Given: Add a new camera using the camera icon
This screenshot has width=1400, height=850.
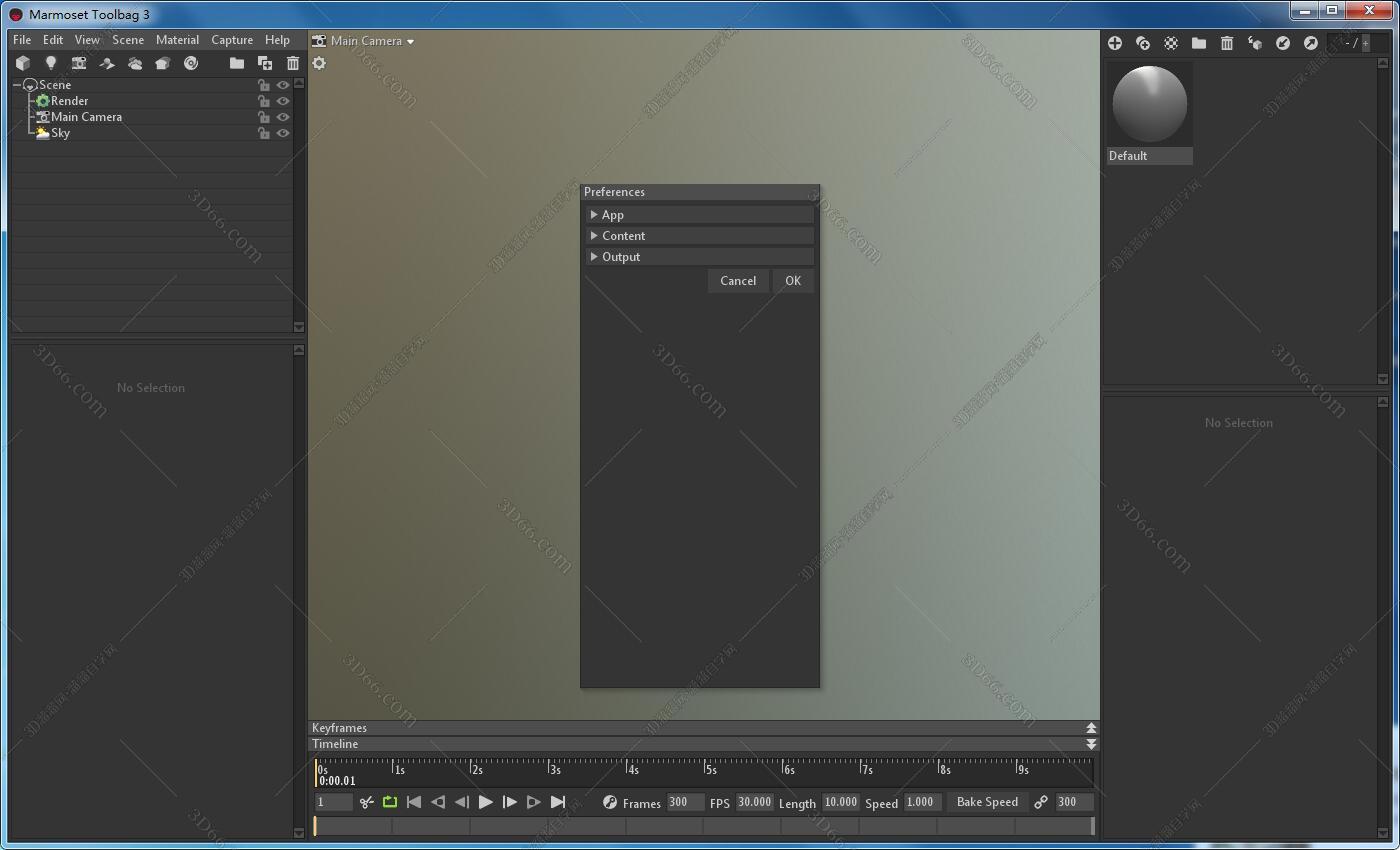Looking at the screenshot, I should click(79, 63).
